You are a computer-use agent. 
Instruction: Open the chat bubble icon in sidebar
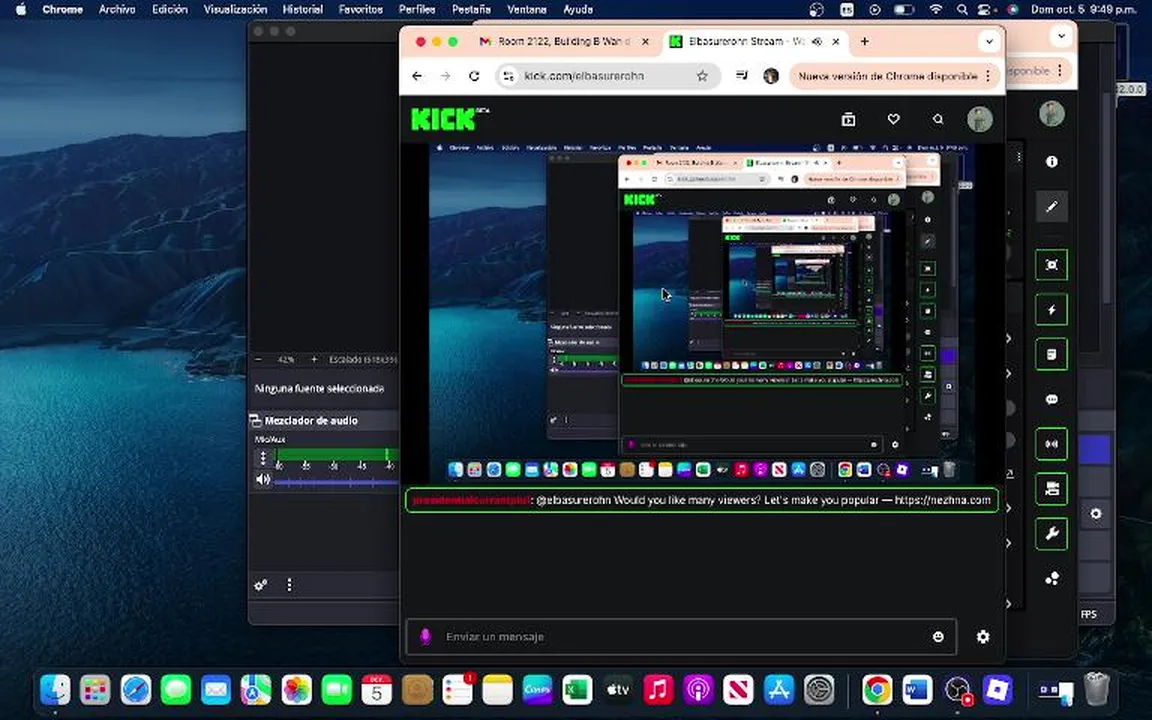point(1051,400)
